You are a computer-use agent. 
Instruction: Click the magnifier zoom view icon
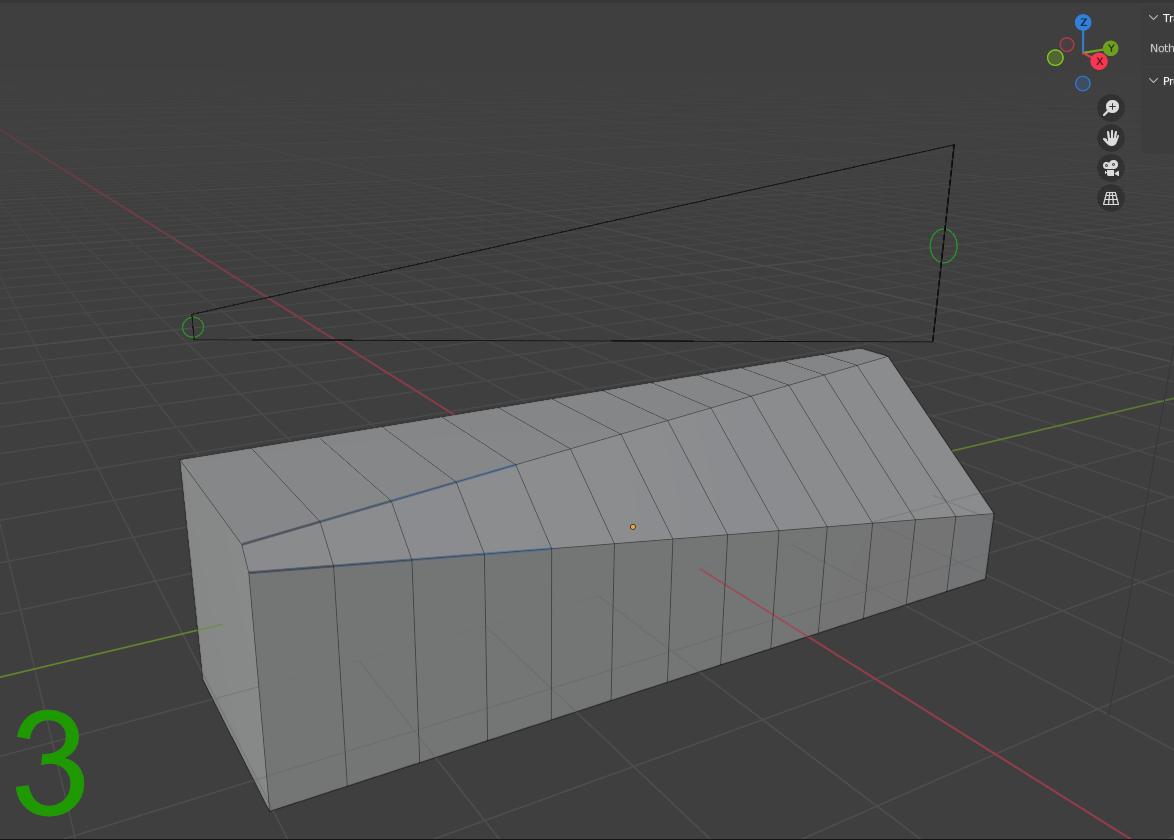click(x=1111, y=108)
